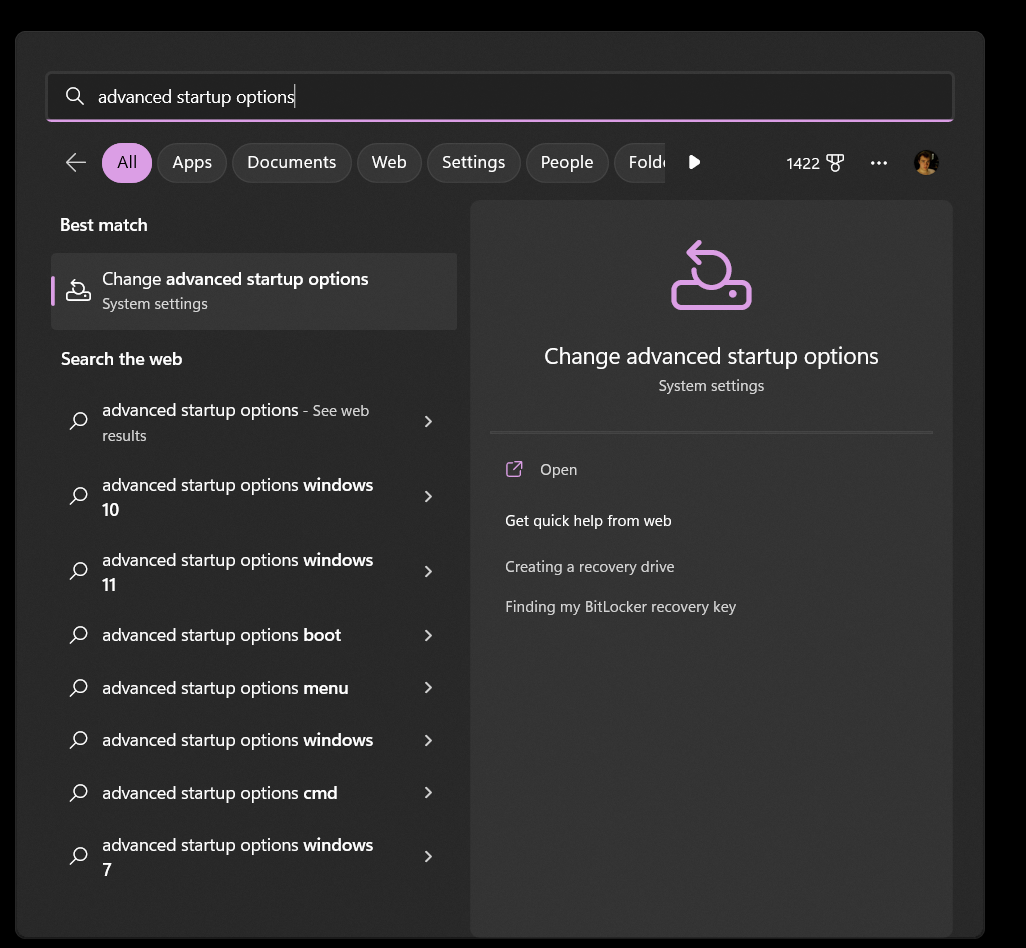1026x948 pixels.
Task: Open 'Finding my BitLocker recovery key' link
Action: pyautogui.click(x=620, y=607)
